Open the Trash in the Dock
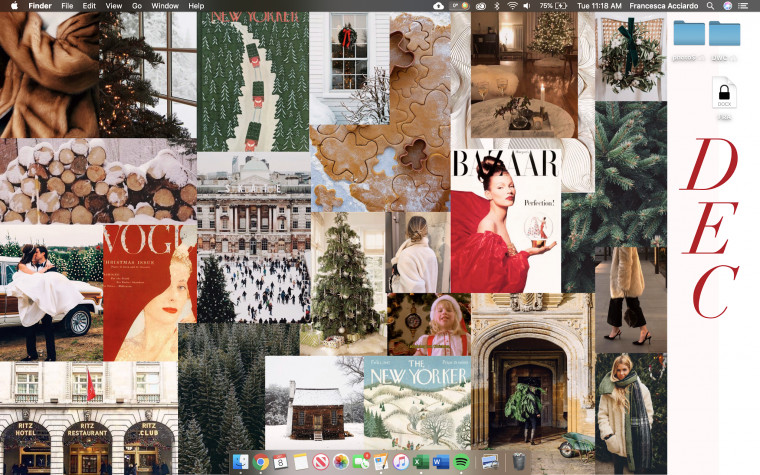760x475 pixels. tap(519, 462)
